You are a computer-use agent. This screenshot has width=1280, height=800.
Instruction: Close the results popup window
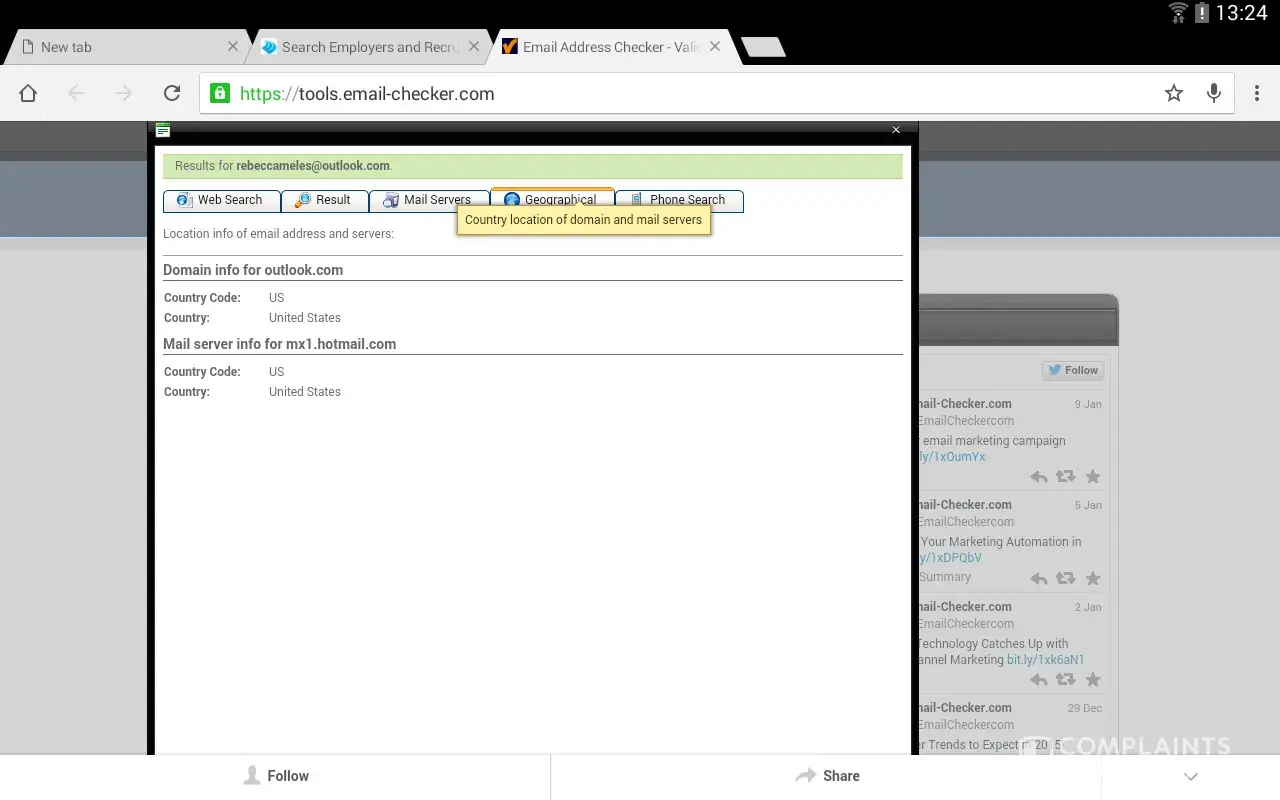[896, 130]
